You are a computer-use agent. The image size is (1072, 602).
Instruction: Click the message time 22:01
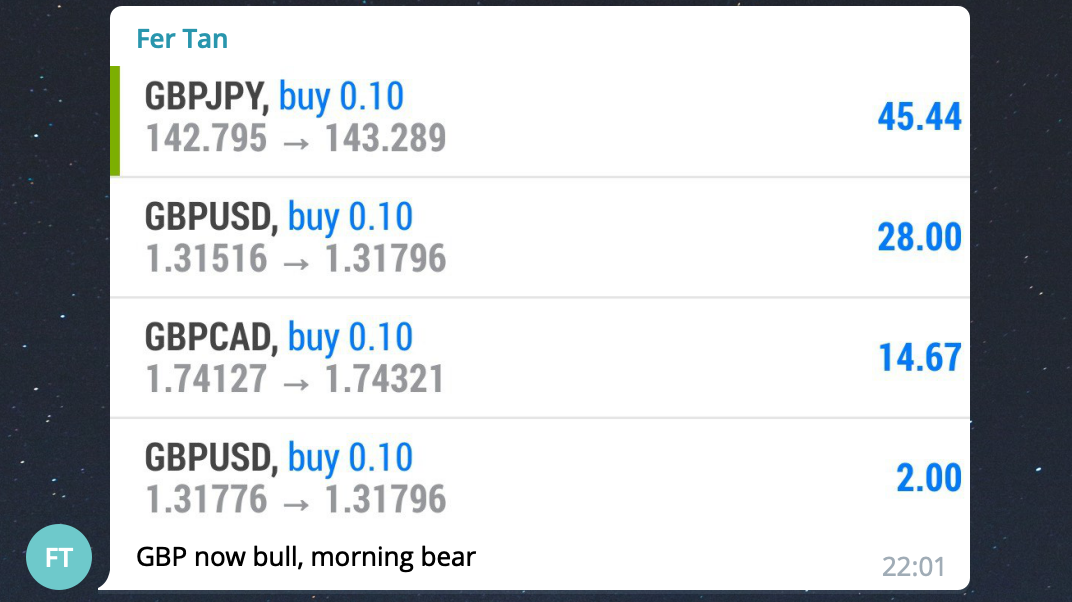click(x=913, y=566)
